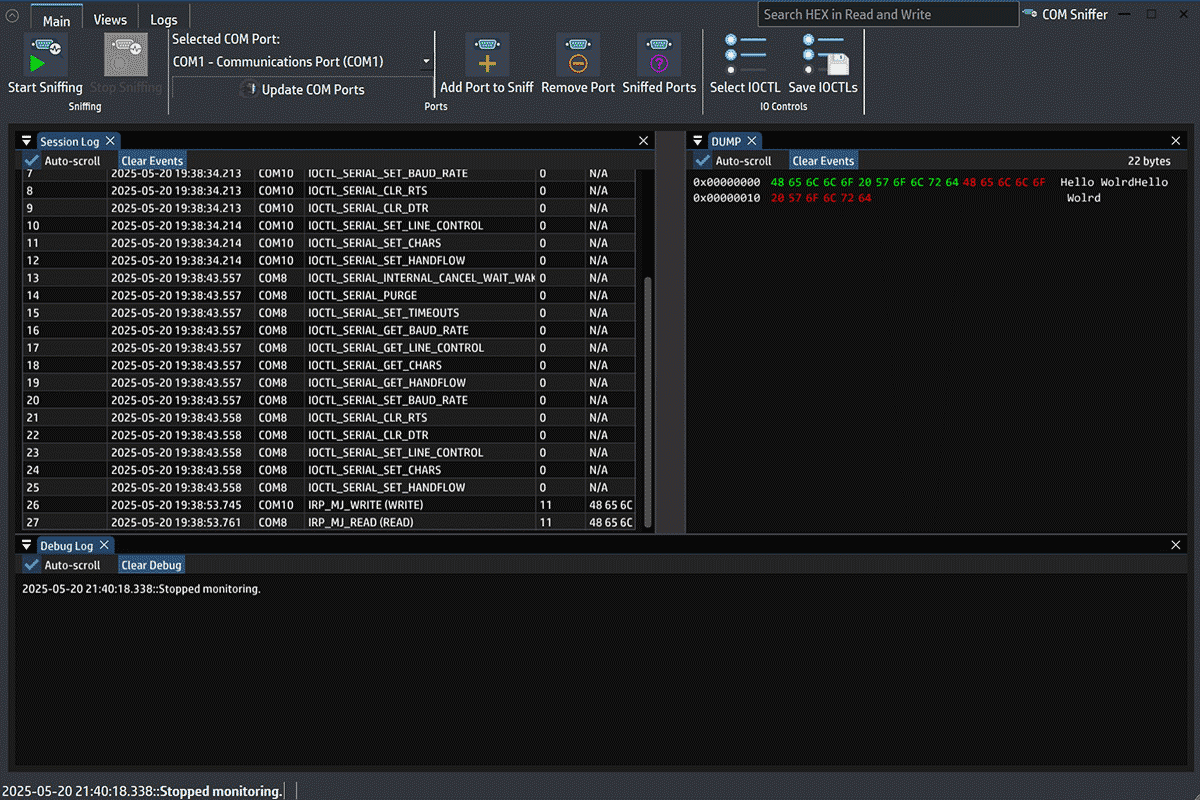The width and height of the screenshot is (1200, 800).
Task: Open the Session Log panel menu arrow
Action: pyautogui.click(x=28, y=141)
